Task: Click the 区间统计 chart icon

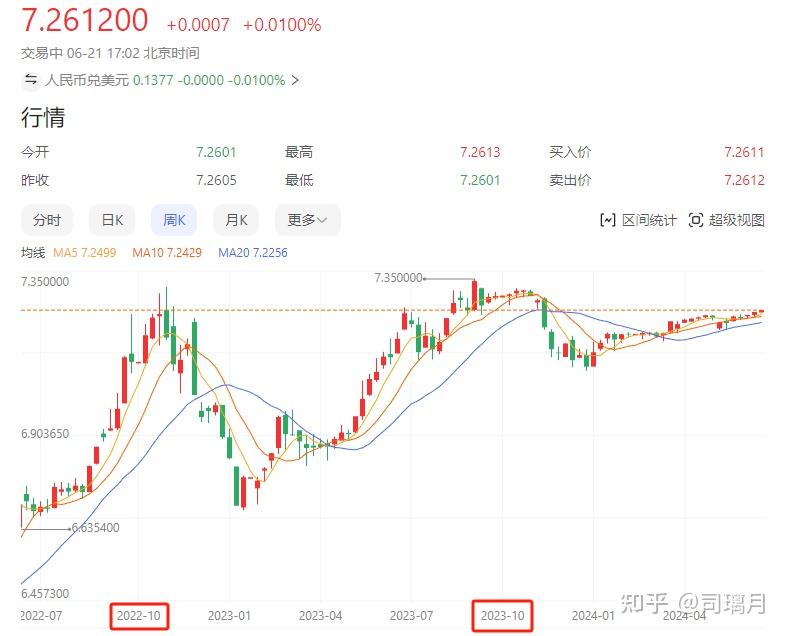Action: click(608, 220)
